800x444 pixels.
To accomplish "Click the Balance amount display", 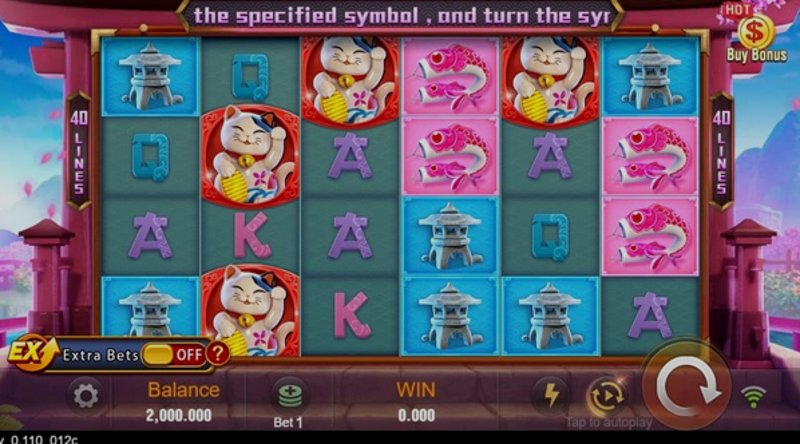I will 179,415.
